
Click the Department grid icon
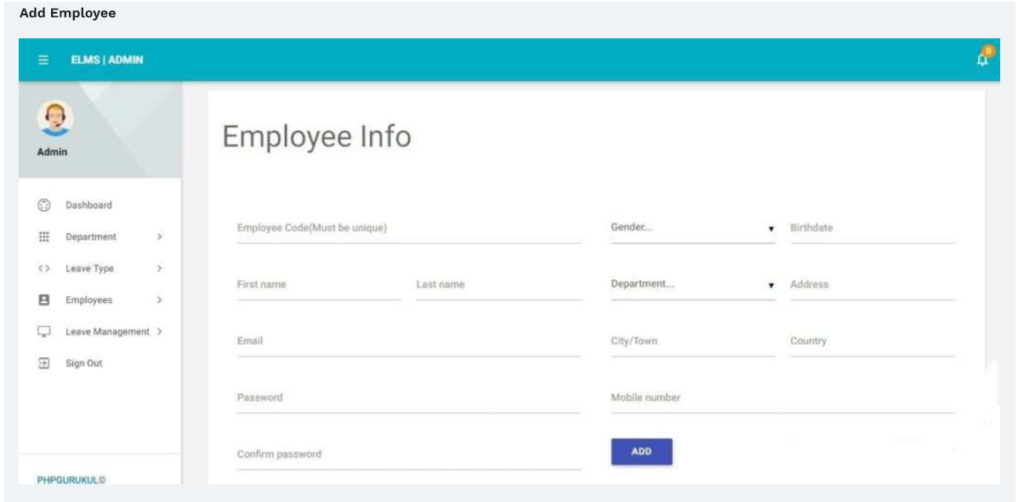[44, 236]
